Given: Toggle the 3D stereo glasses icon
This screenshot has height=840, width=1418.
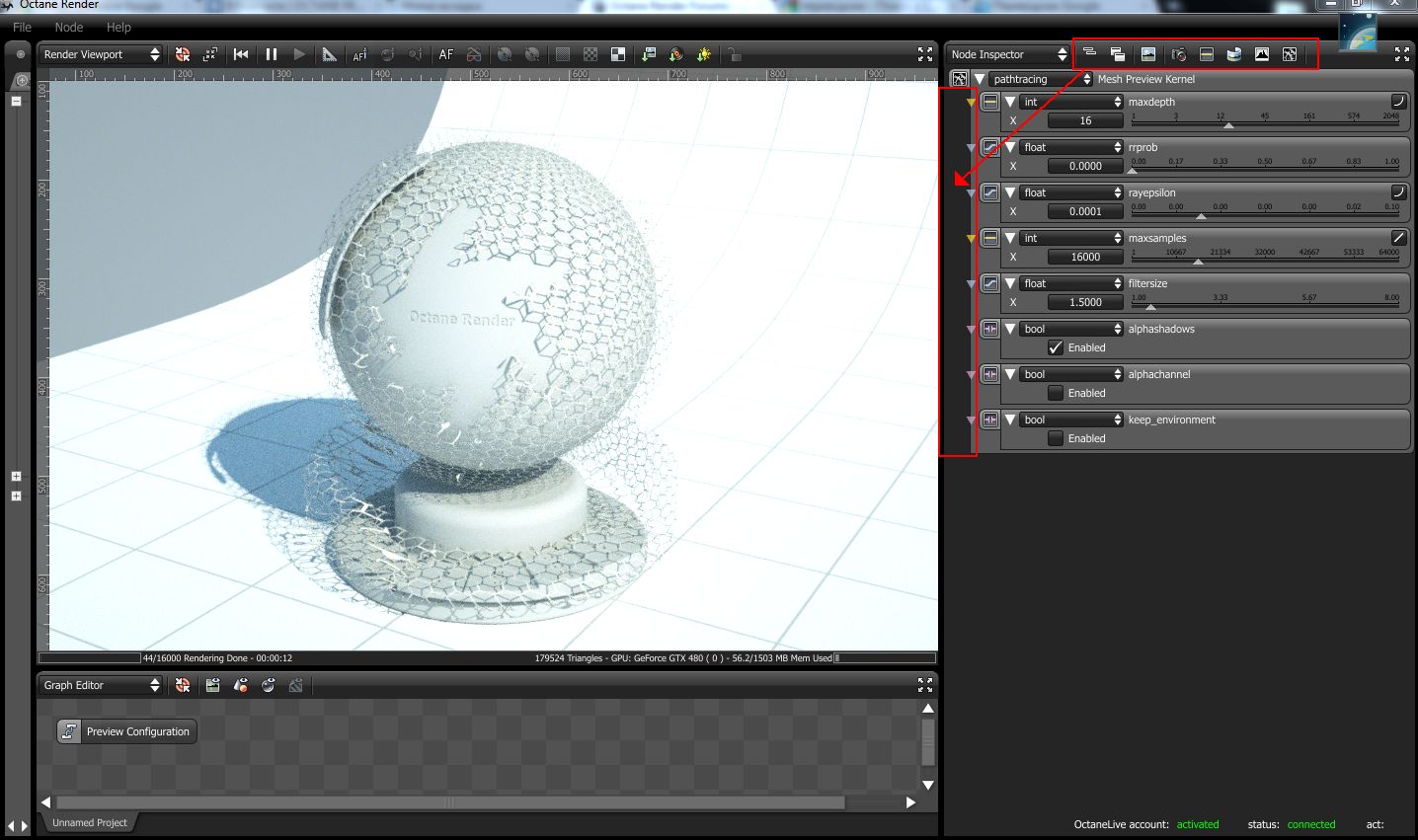Looking at the screenshot, I should pos(475,54).
